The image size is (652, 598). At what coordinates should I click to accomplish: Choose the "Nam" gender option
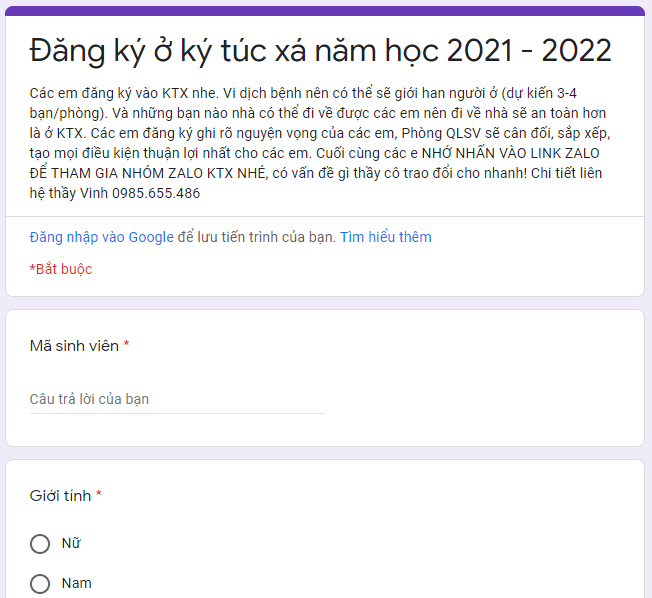click(40, 584)
